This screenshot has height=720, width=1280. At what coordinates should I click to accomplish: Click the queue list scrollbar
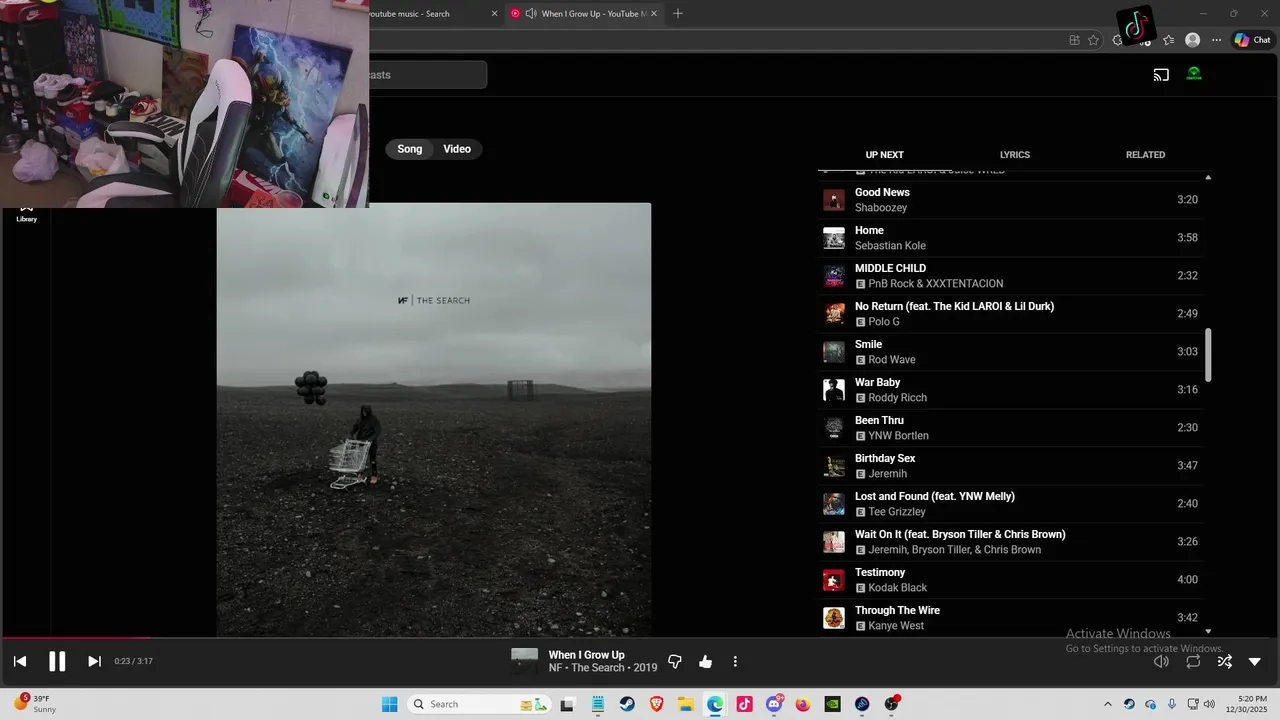pos(1208,355)
